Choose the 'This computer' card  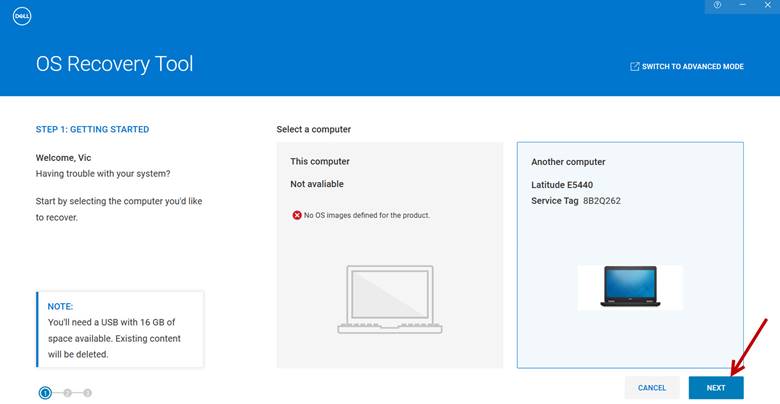click(x=389, y=254)
